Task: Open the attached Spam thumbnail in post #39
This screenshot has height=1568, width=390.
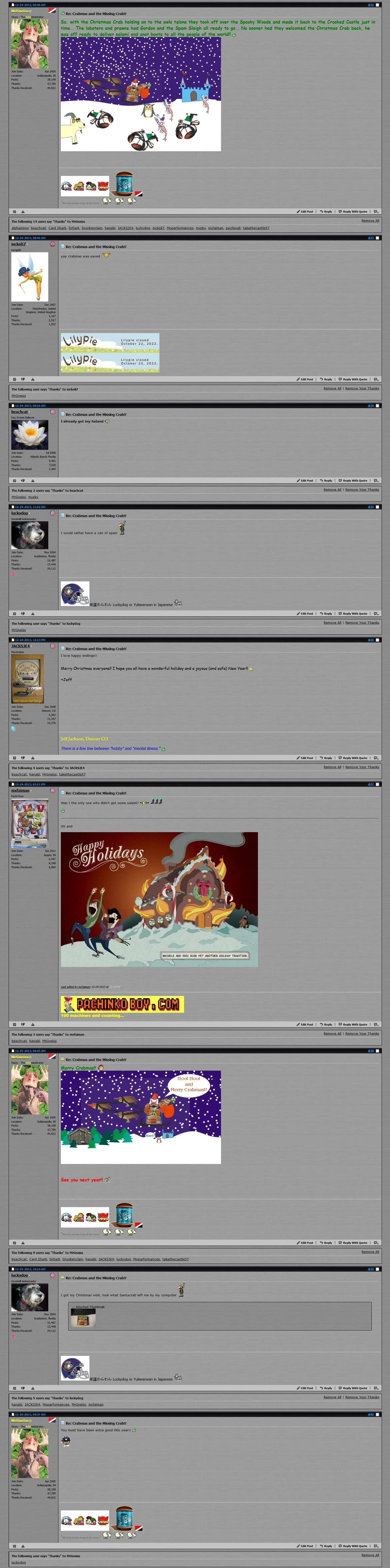Action: tap(83, 1318)
